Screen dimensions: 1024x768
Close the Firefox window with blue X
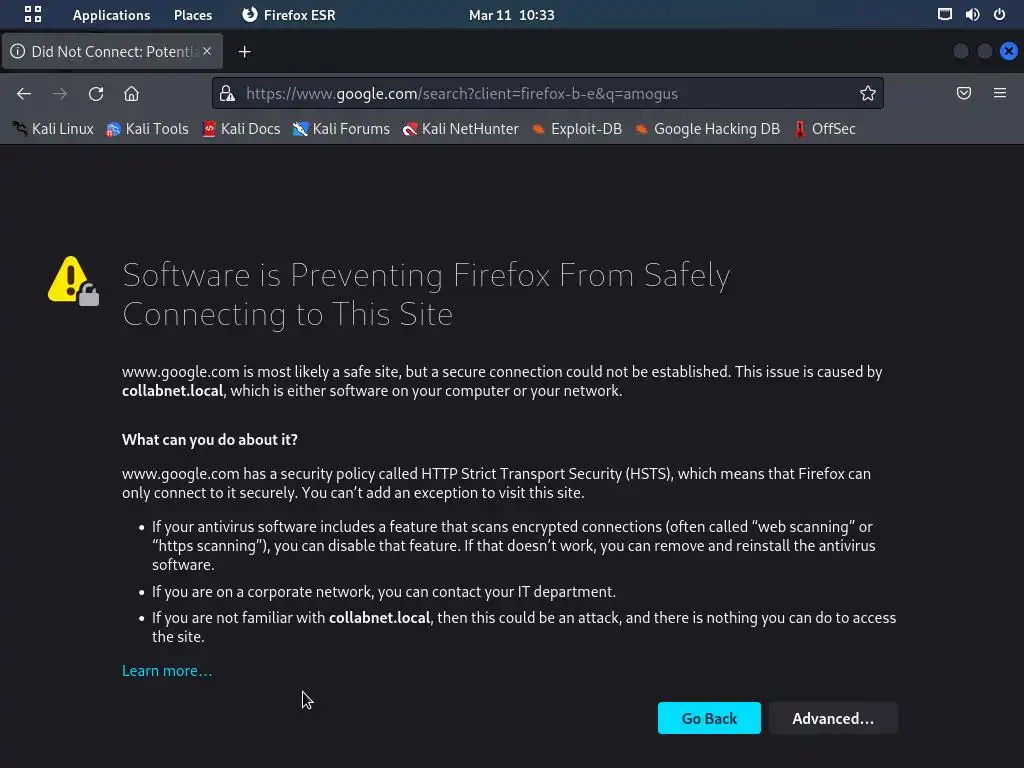(x=1009, y=51)
